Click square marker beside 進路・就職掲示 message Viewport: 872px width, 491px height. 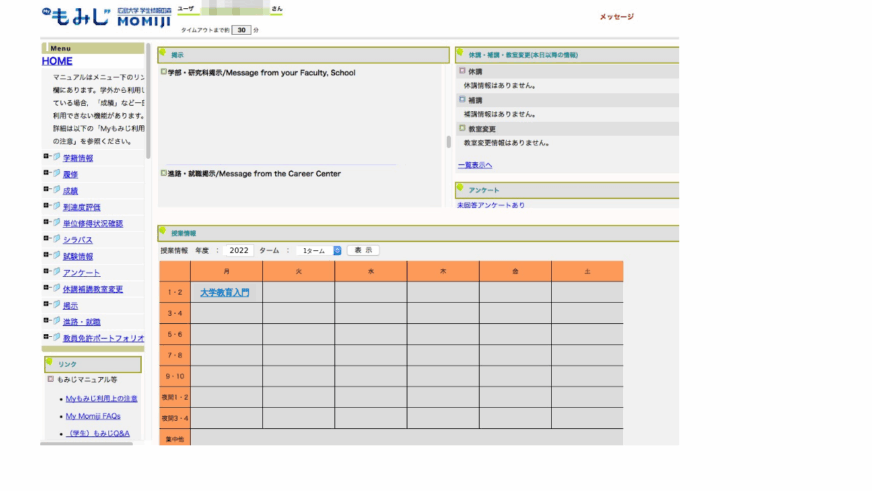164,173
